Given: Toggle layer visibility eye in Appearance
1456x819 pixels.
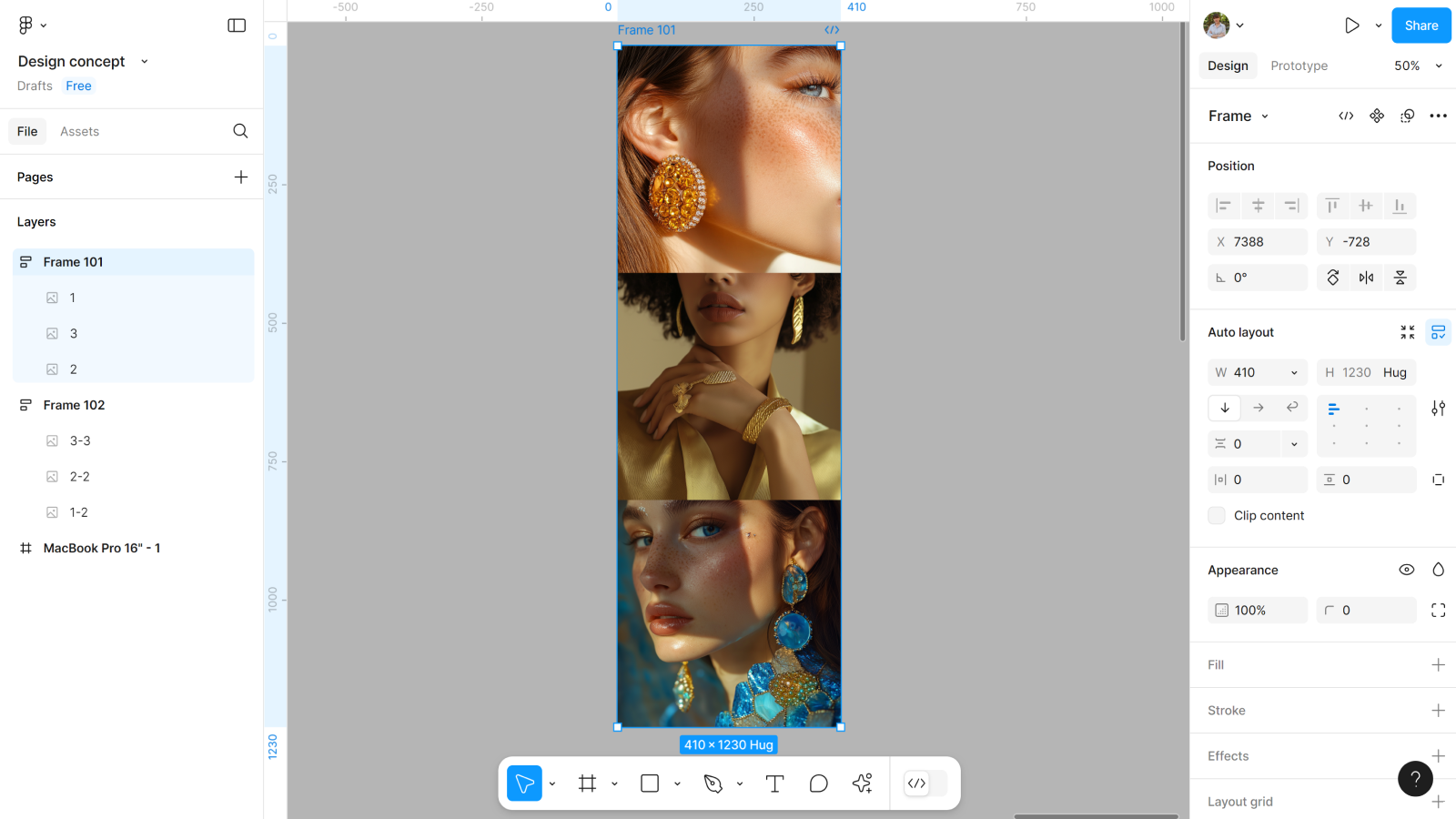Looking at the screenshot, I should tap(1406, 570).
